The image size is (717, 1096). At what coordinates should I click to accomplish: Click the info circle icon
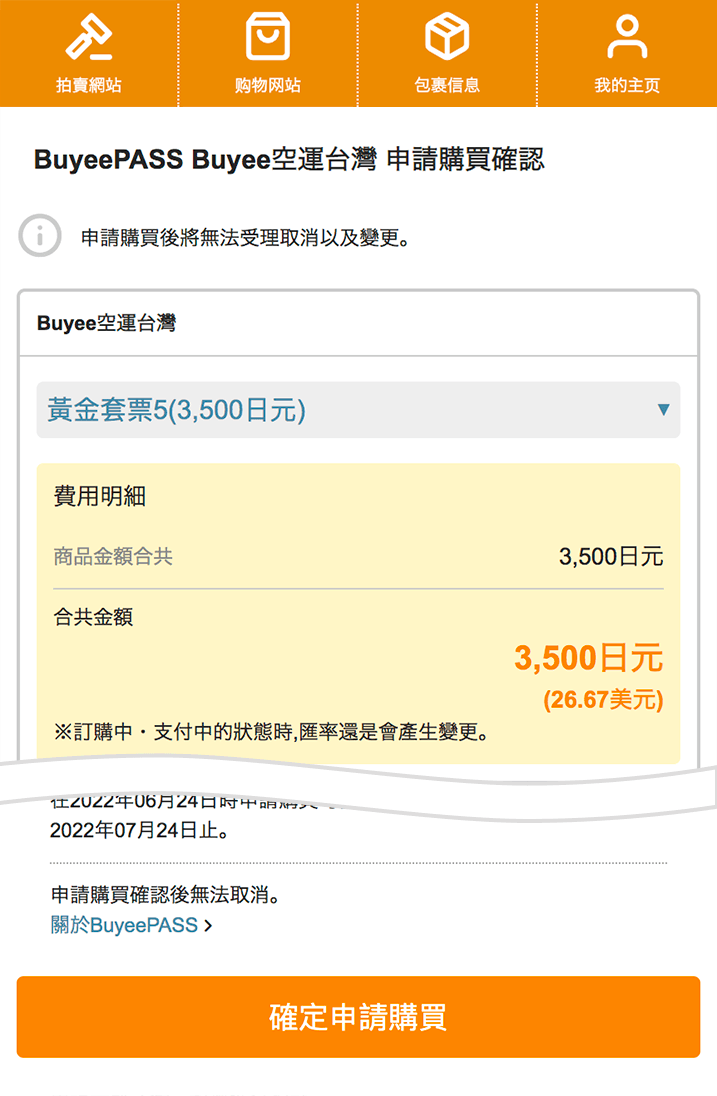coord(40,236)
